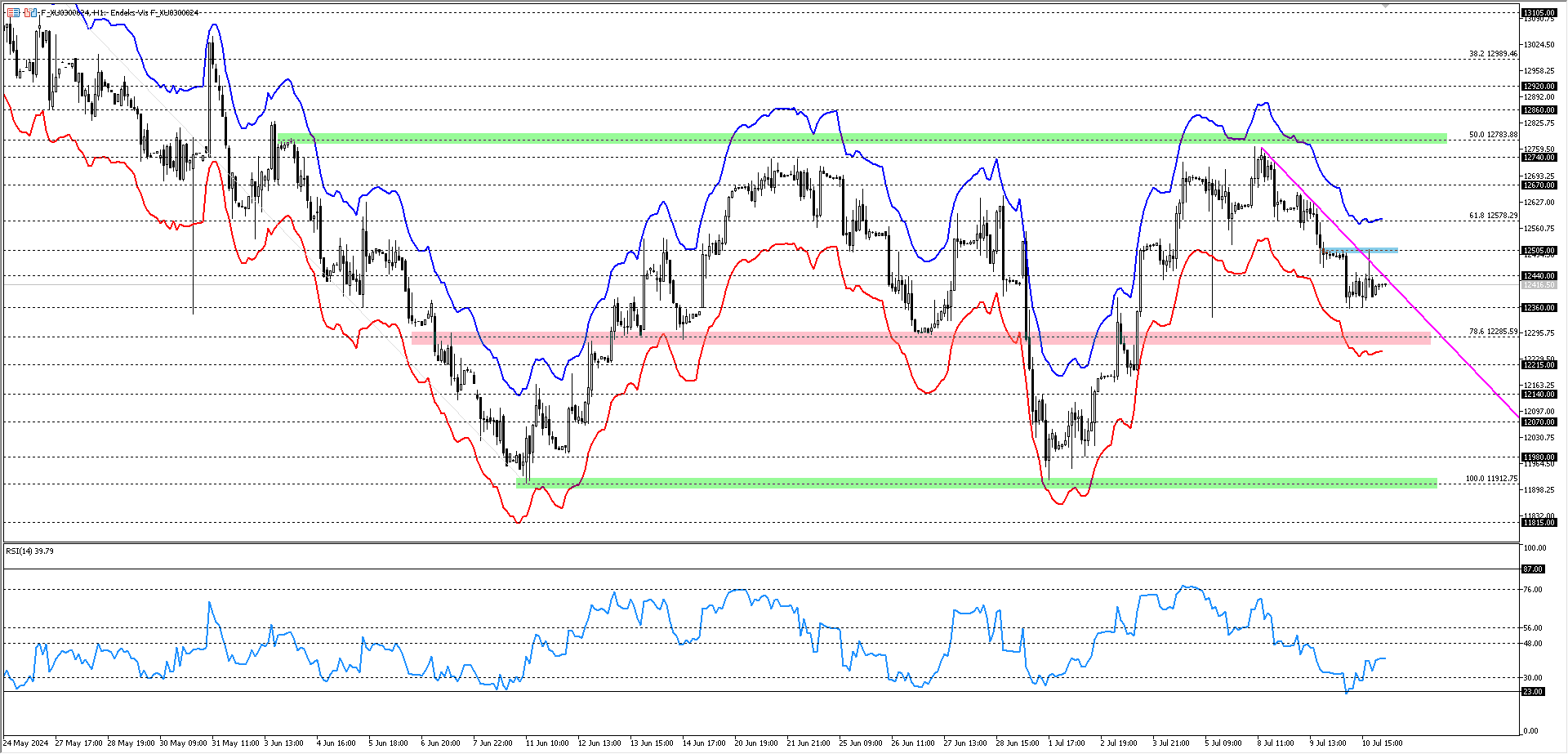Click the 10 Jul 15:00 time label
The width and height of the screenshot is (1568, 754).
[x=1381, y=743]
